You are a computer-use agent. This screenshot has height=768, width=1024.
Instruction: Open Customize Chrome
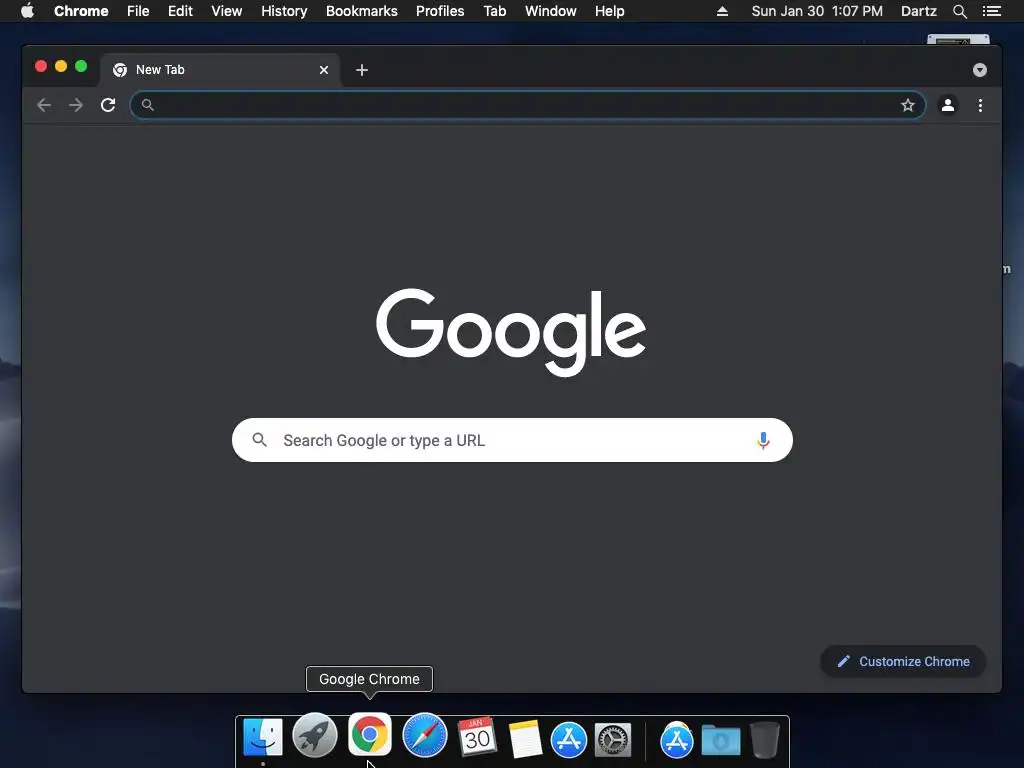coord(903,662)
